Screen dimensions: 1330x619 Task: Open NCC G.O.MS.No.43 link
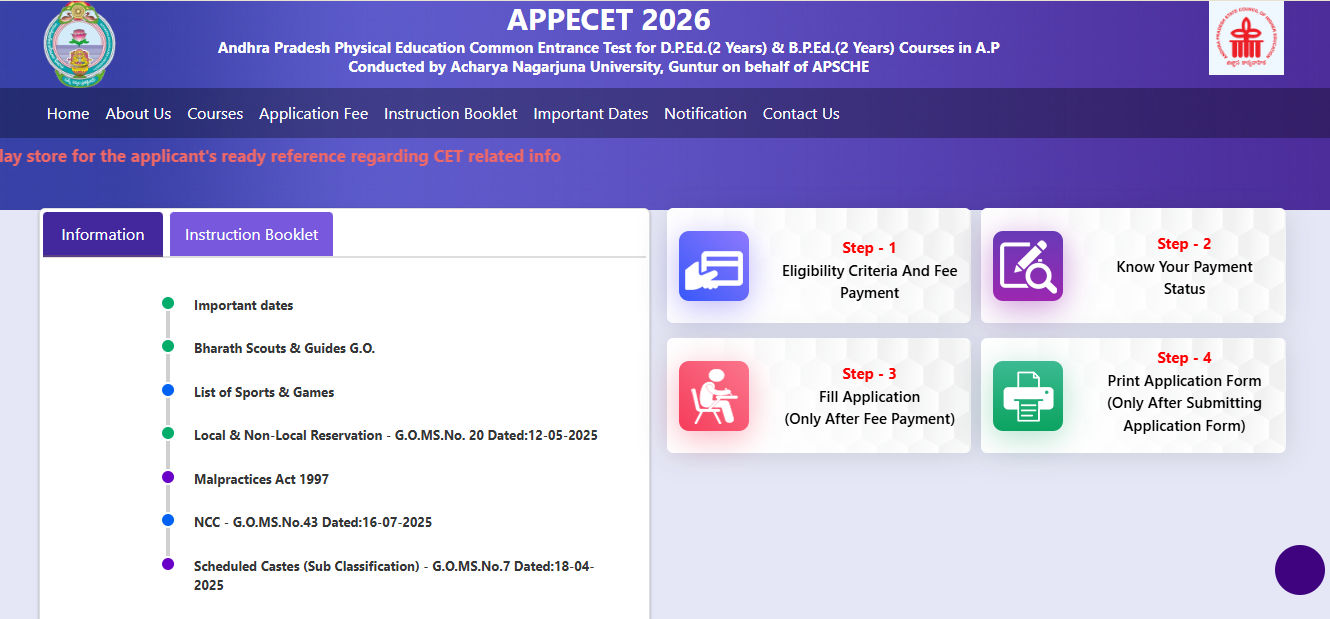pos(313,522)
